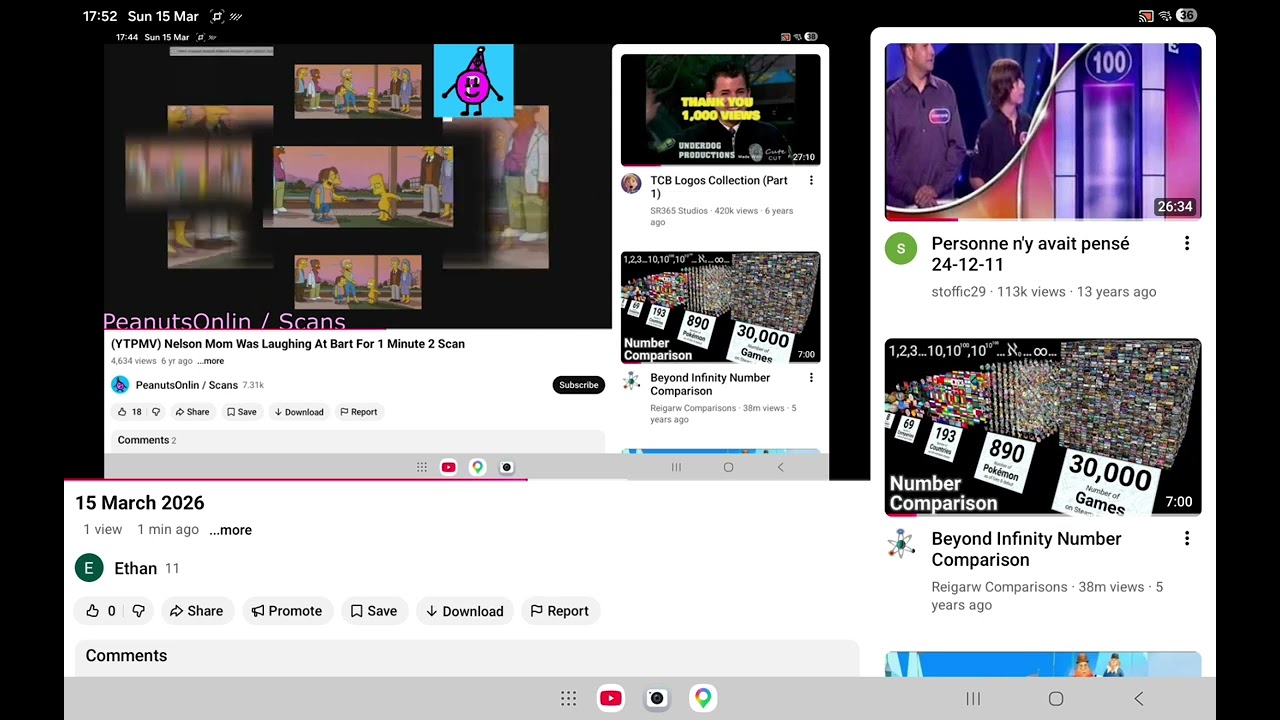This screenshot has height=720, width=1280.
Task: Open Reigarw Comparisons avatar in sidebar
Action: click(901, 544)
